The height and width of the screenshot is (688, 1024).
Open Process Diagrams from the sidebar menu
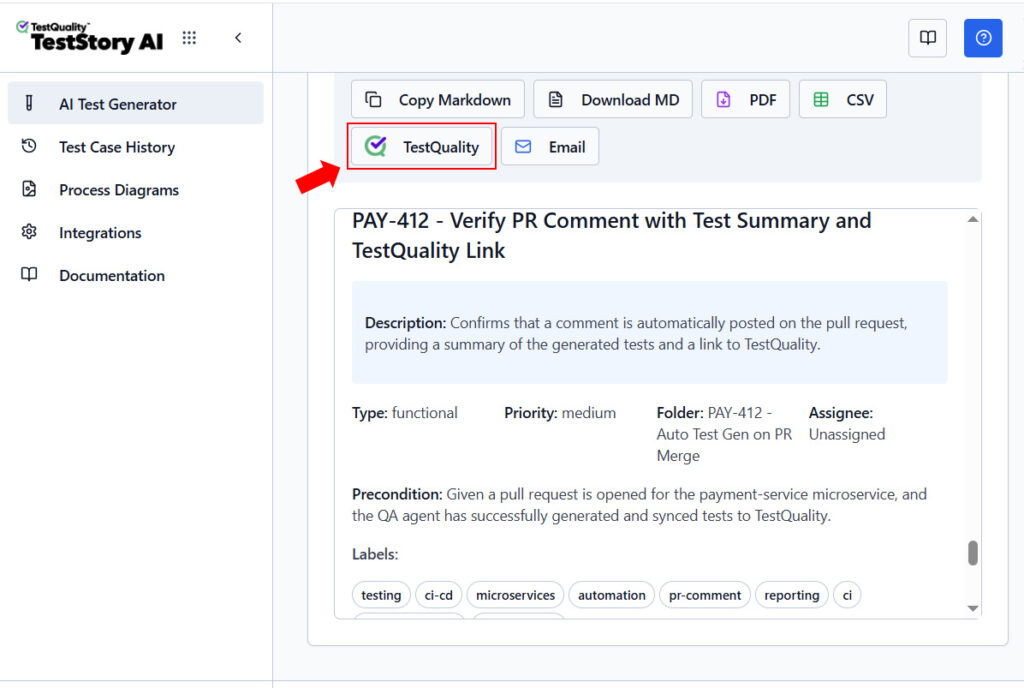(x=119, y=189)
